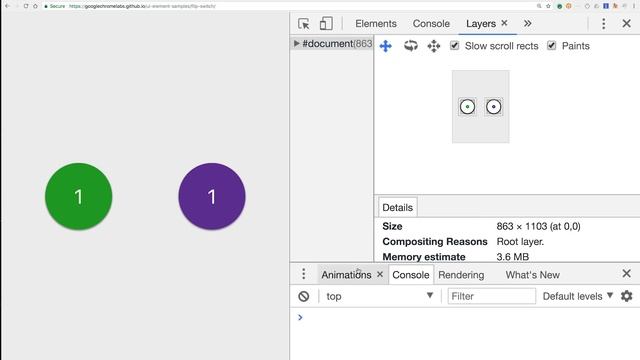Close the Animations drawer tab

coord(380,274)
